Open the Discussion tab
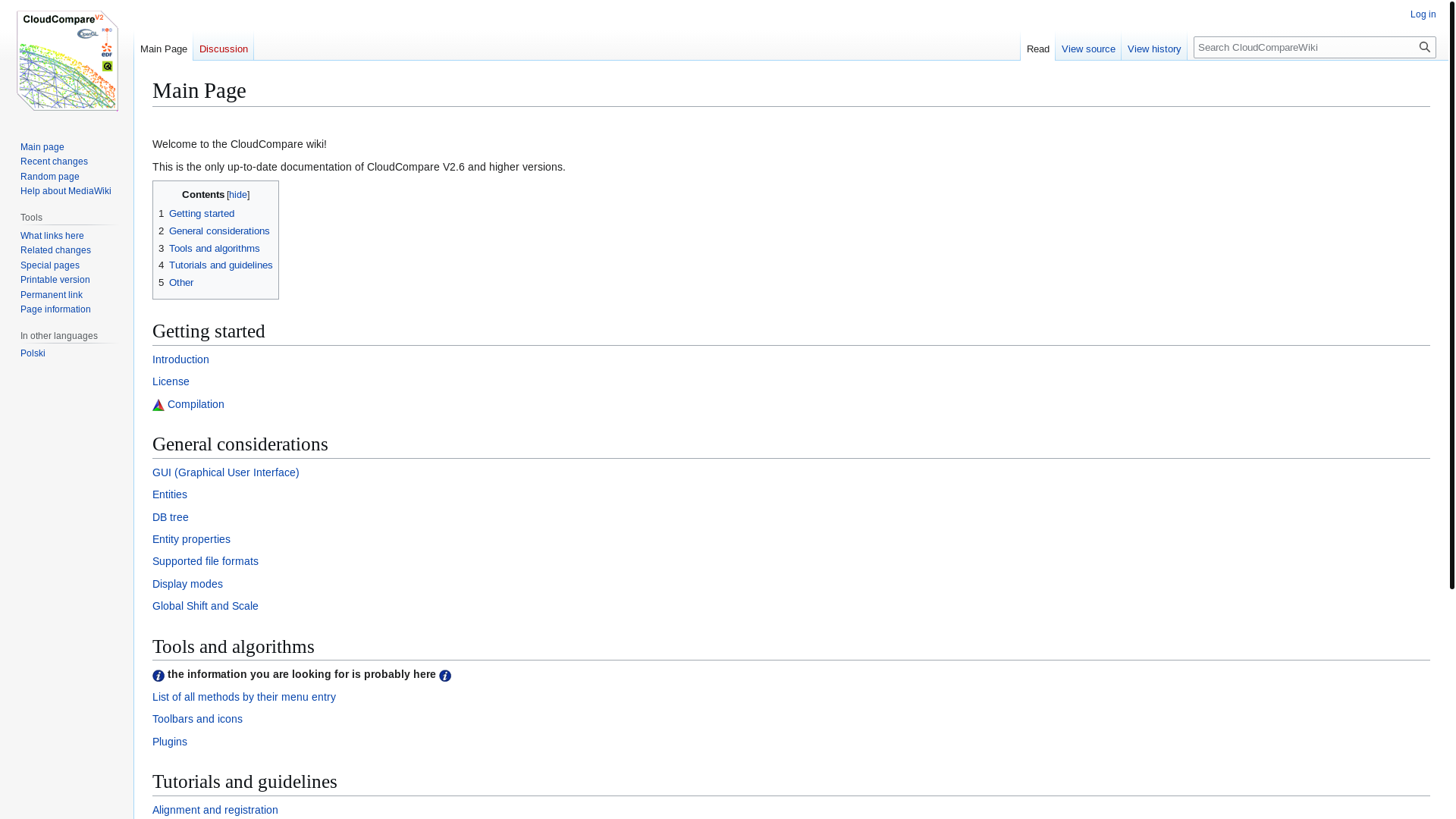Viewport: 1456px width, 819px height. (x=224, y=49)
